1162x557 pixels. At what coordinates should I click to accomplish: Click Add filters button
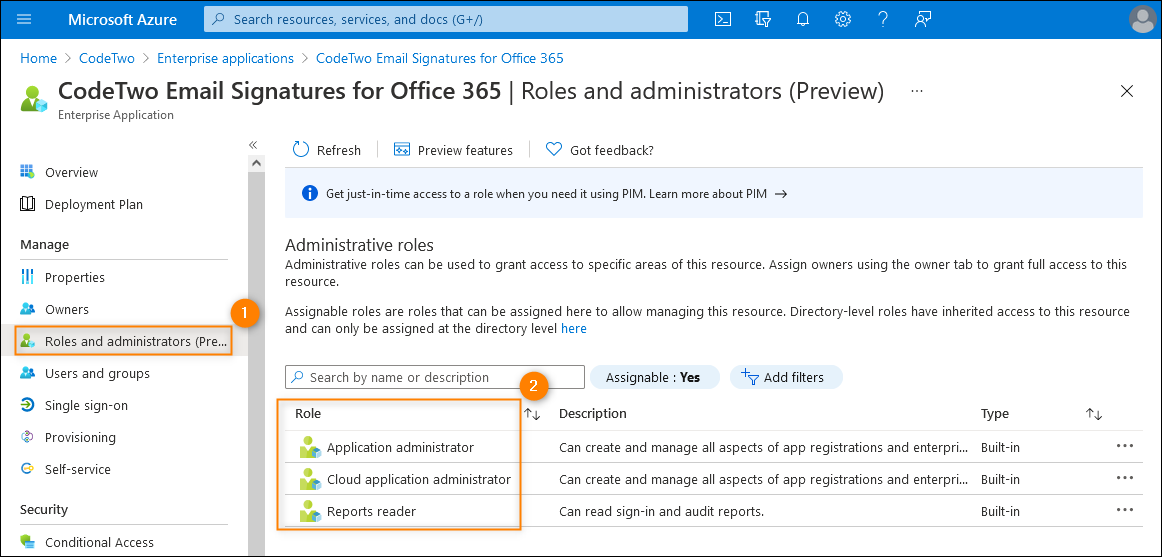click(786, 377)
